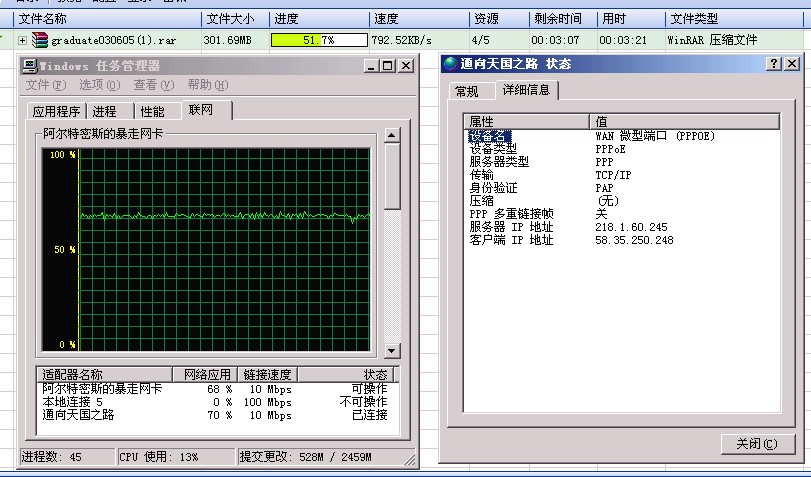Click the 进程数: 45 status bar entry
The height and width of the screenshot is (477, 811).
(67, 457)
